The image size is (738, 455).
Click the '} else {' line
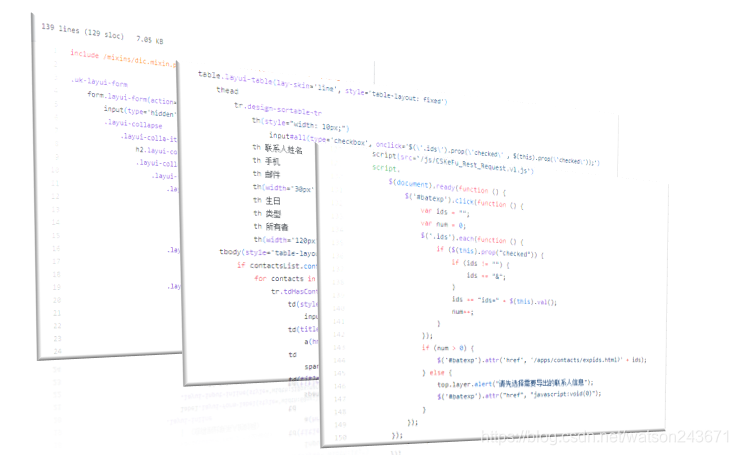(437, 373)
